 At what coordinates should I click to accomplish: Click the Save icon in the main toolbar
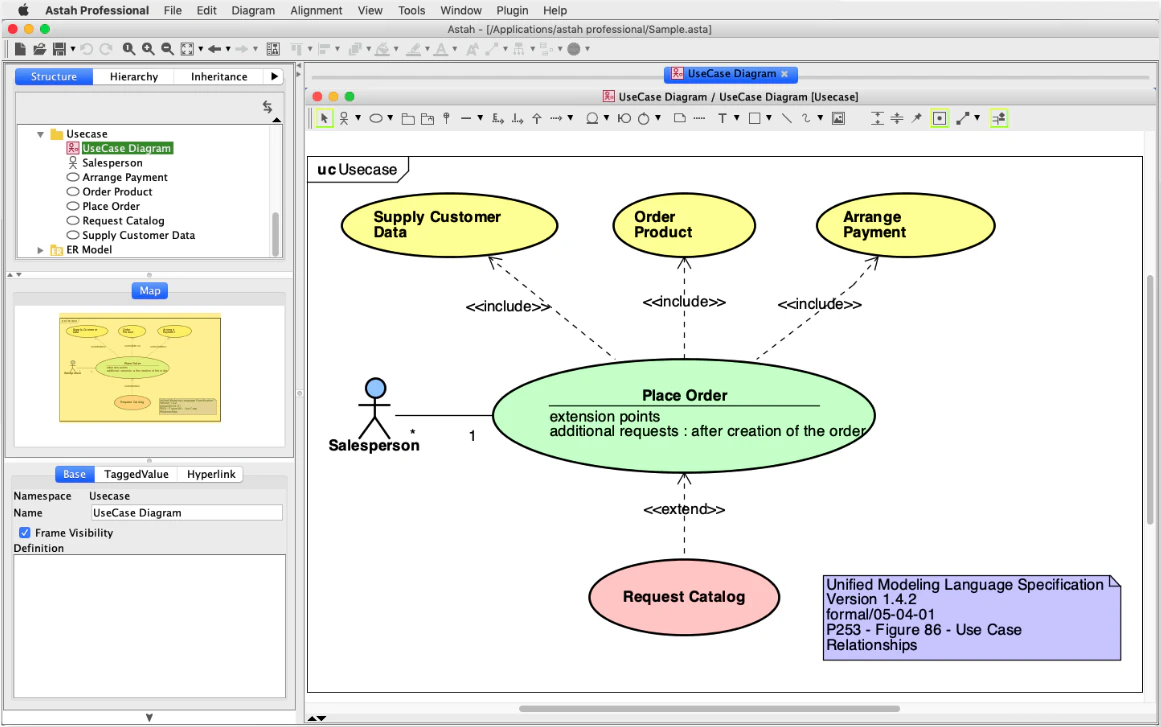[x=60, y=47]
